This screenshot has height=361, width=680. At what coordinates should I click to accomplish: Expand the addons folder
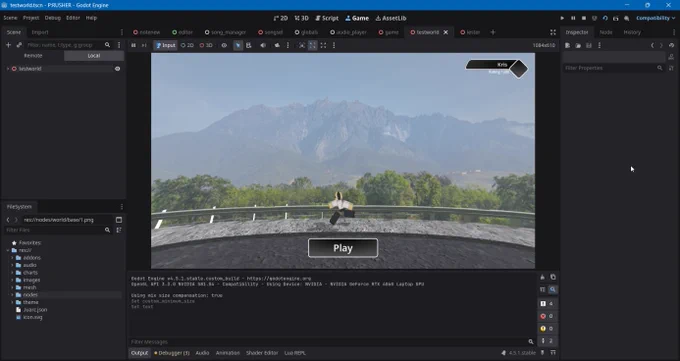coord(12,258)
